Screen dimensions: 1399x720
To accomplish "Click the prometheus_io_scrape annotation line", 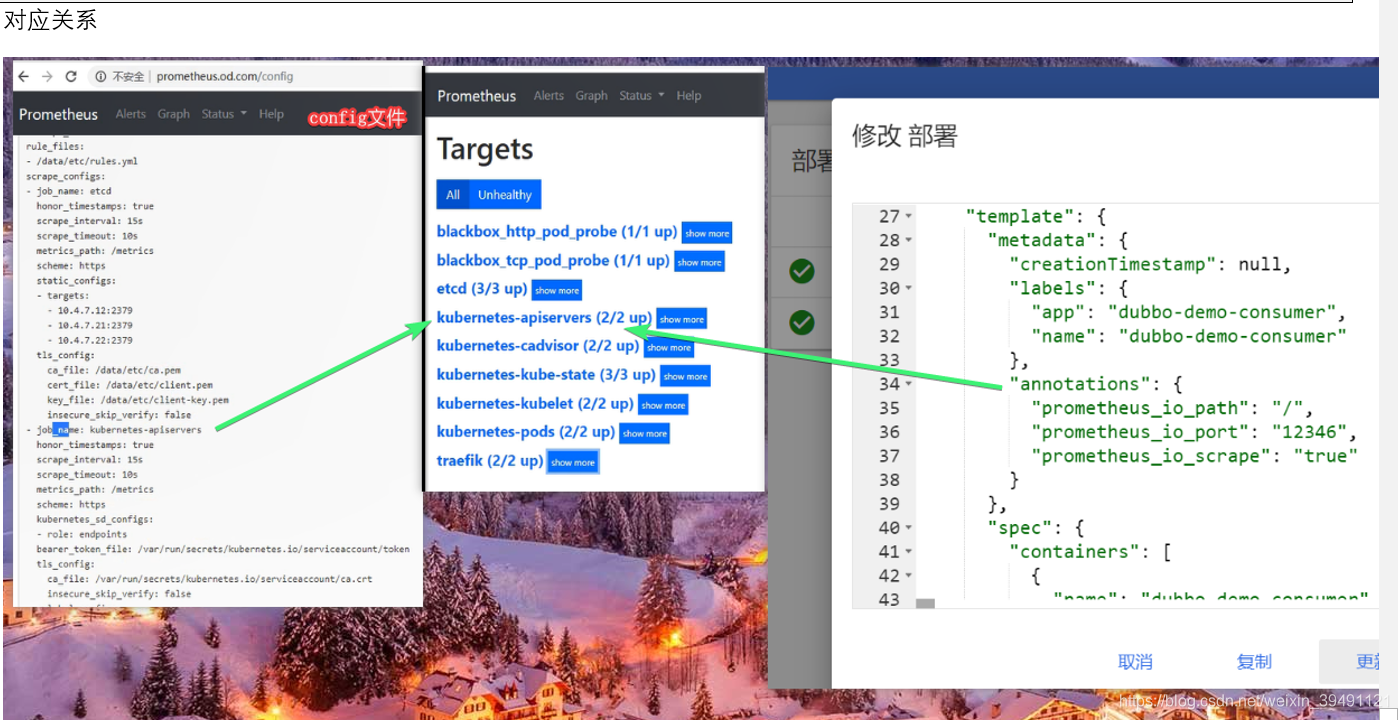I will click(x=1195, y=456).
